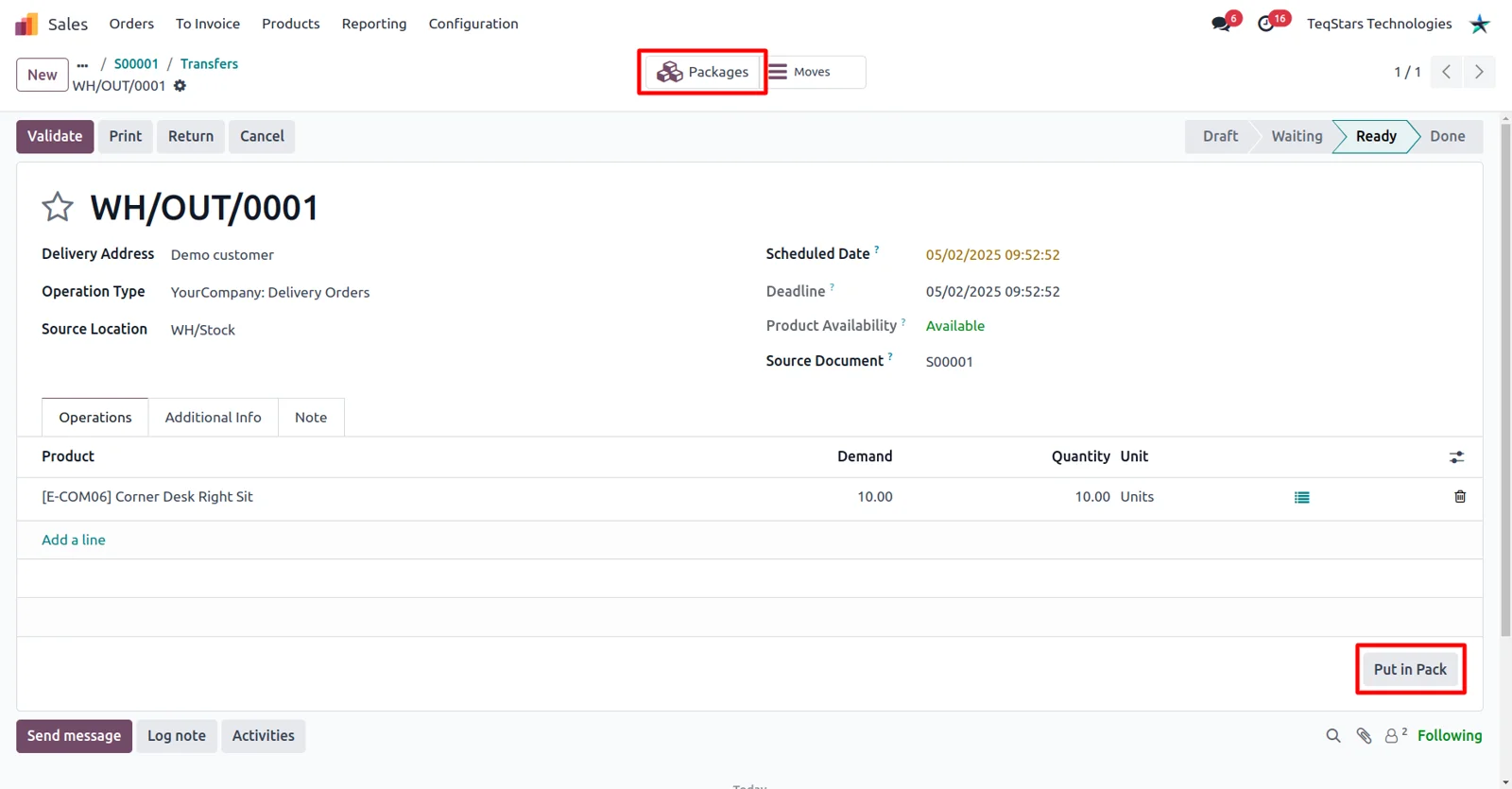Screen dimensions: 1512x789
Task: Click the Return button
Action: tap(191, 136)
